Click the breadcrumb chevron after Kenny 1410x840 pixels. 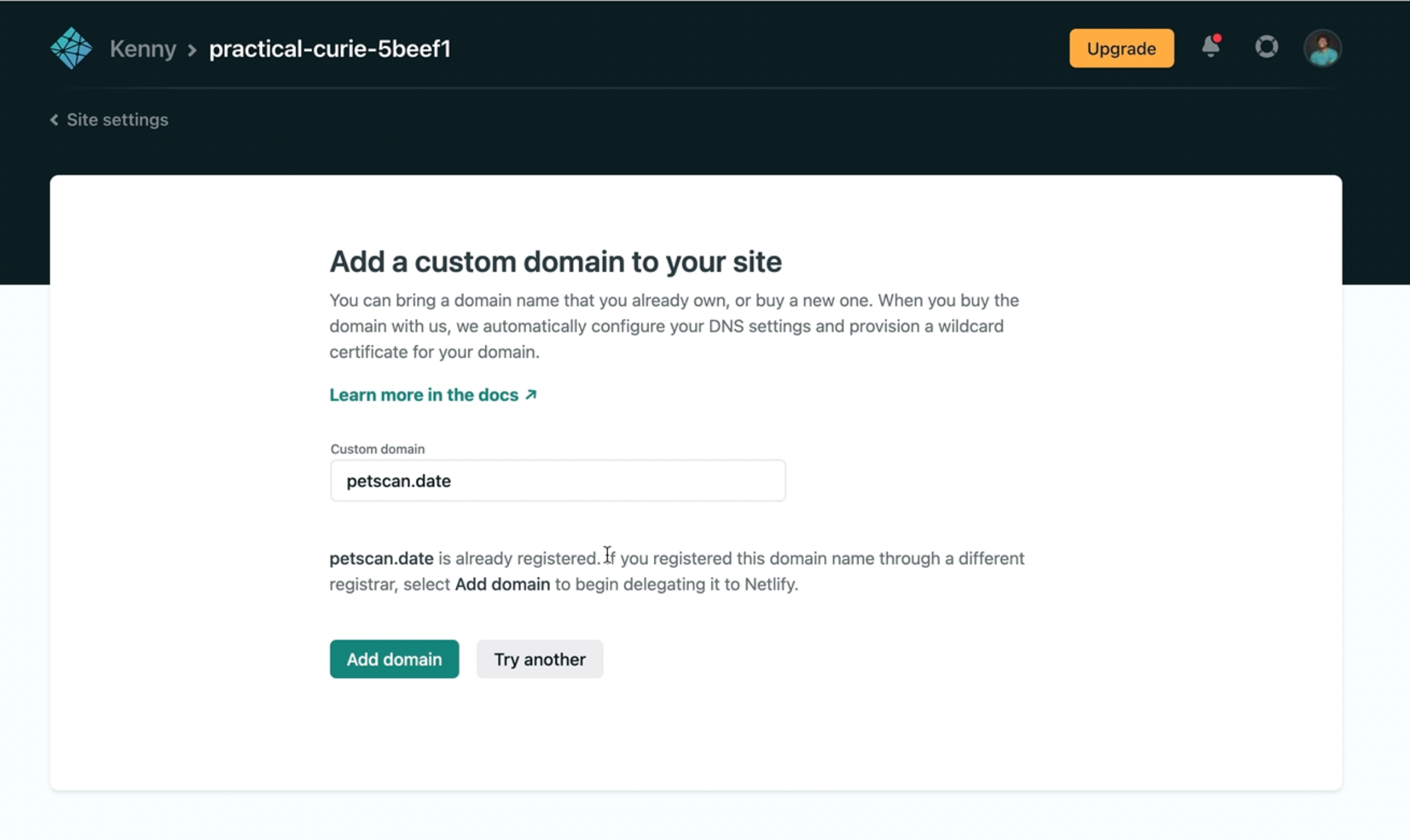(191, 50)
